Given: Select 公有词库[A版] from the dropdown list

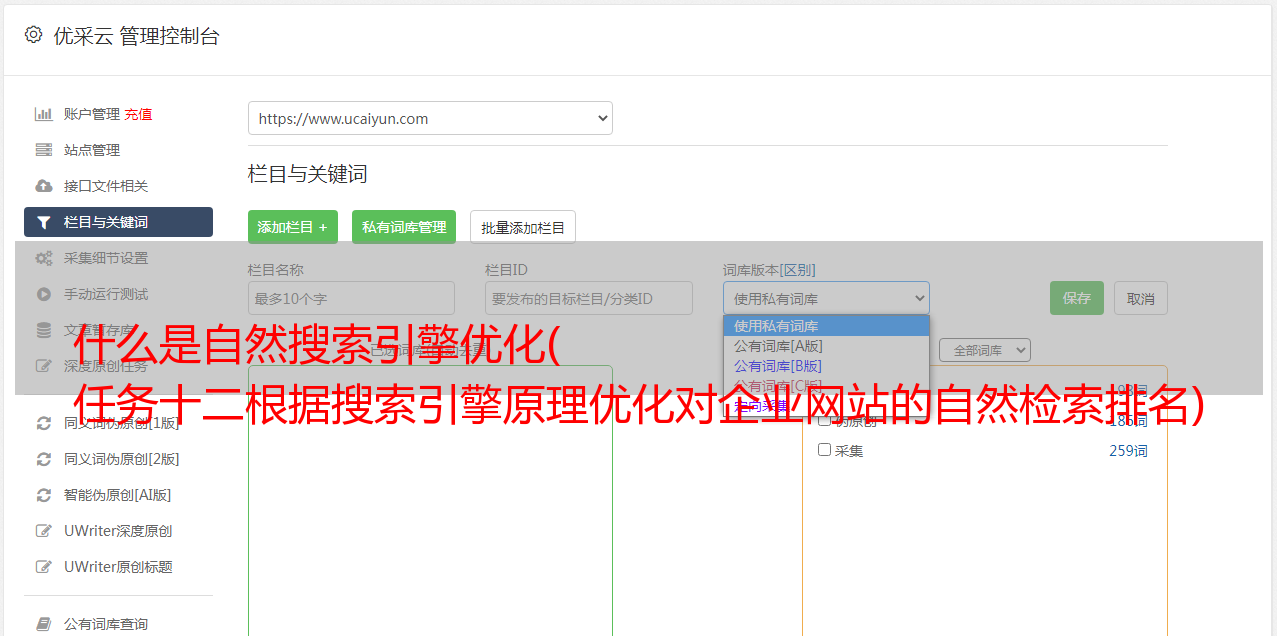Looking at the screenshot, I should (x=778, y=346).
